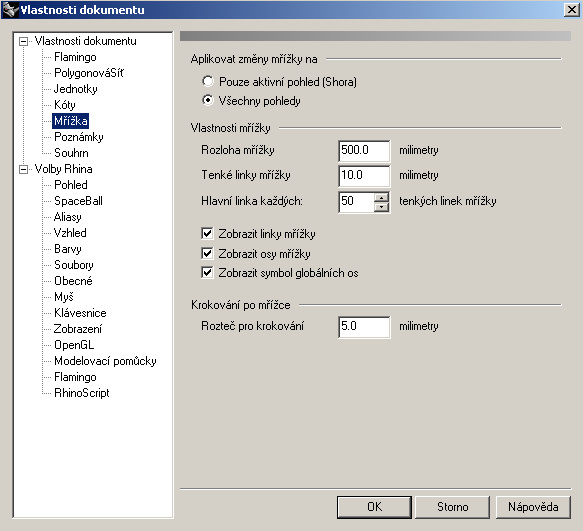
Task: Uncheck 'Zobrazit symbol globálních os'
Action: coord(207,273)
